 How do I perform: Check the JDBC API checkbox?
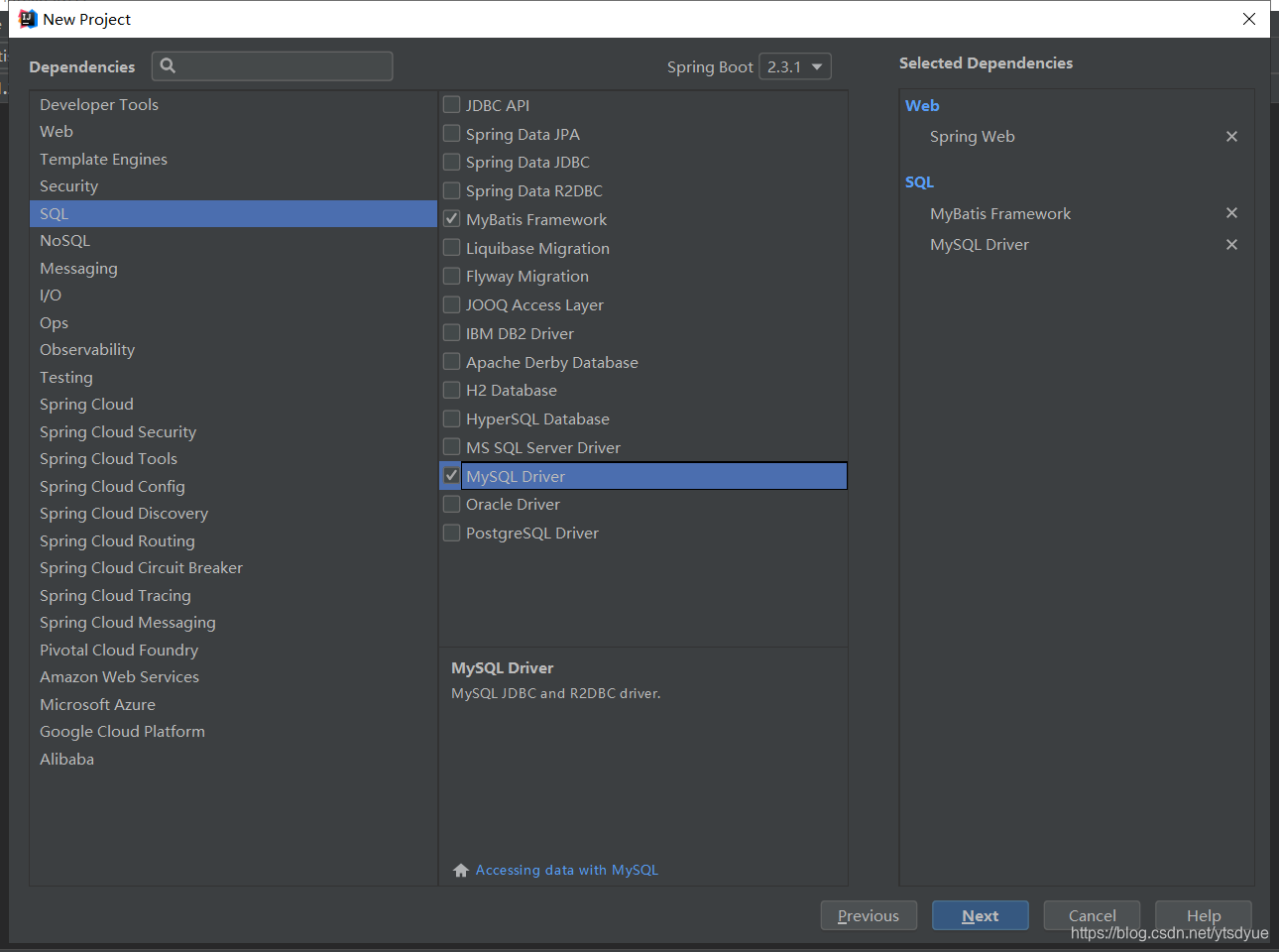[451, 104]
